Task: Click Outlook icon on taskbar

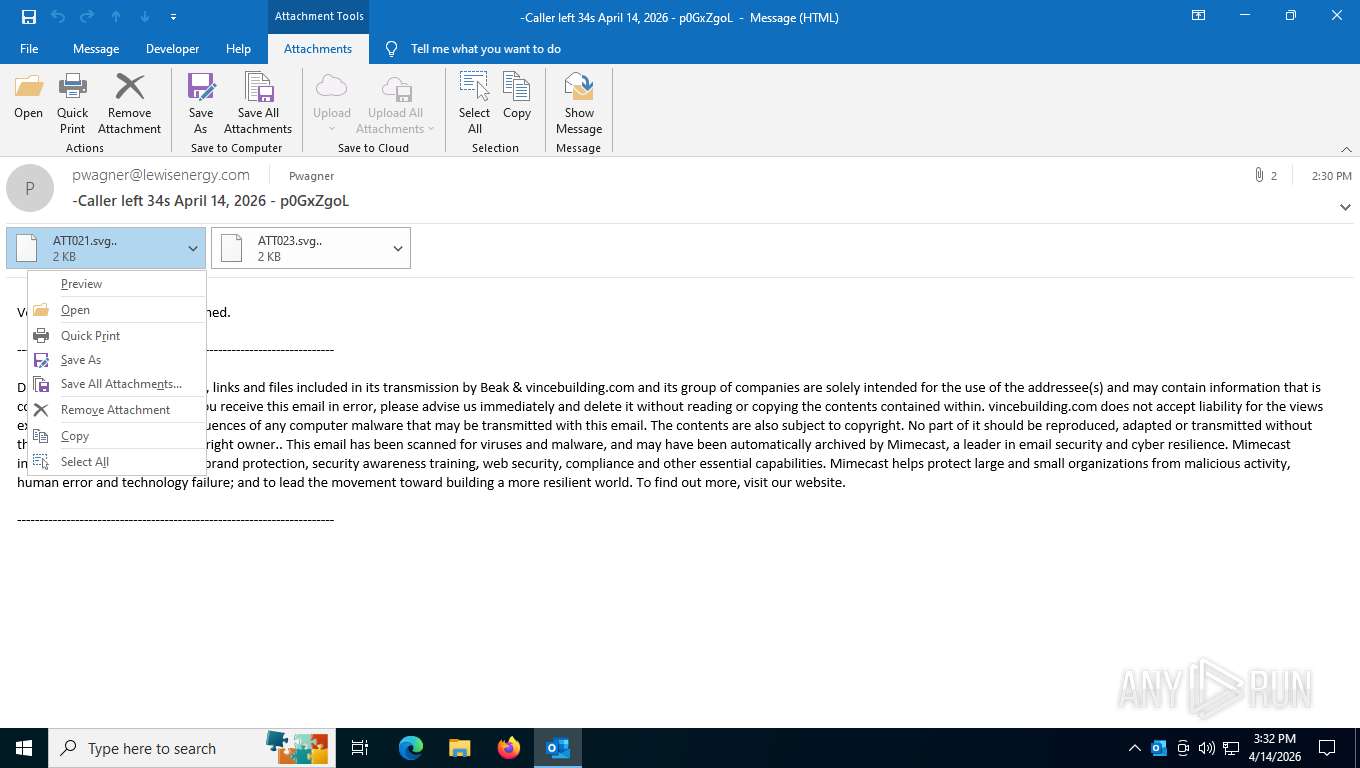Action: click(558, 748)
